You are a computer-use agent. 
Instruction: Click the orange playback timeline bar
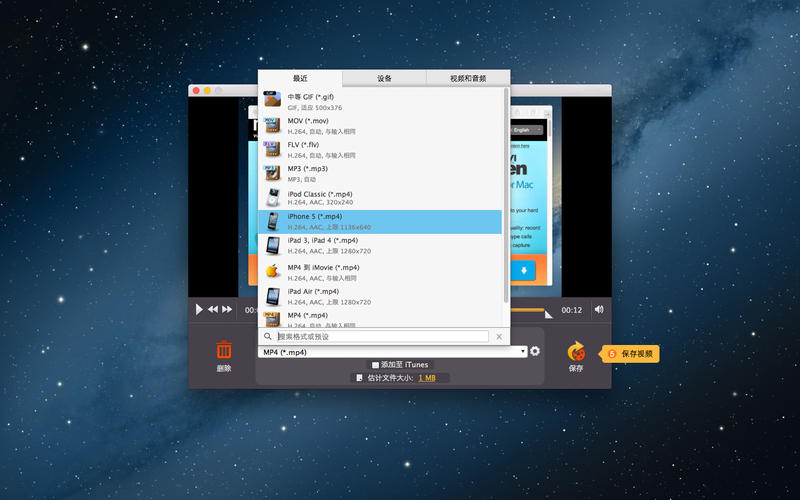[527, 310]
